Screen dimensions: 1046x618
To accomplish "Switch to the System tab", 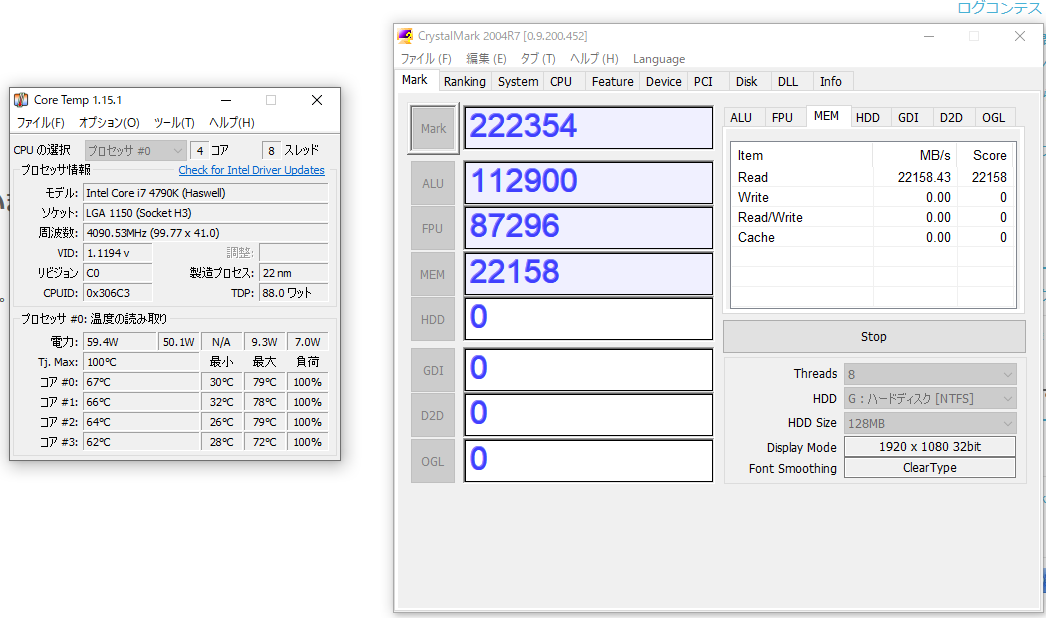I will click(x=518, y=81).
